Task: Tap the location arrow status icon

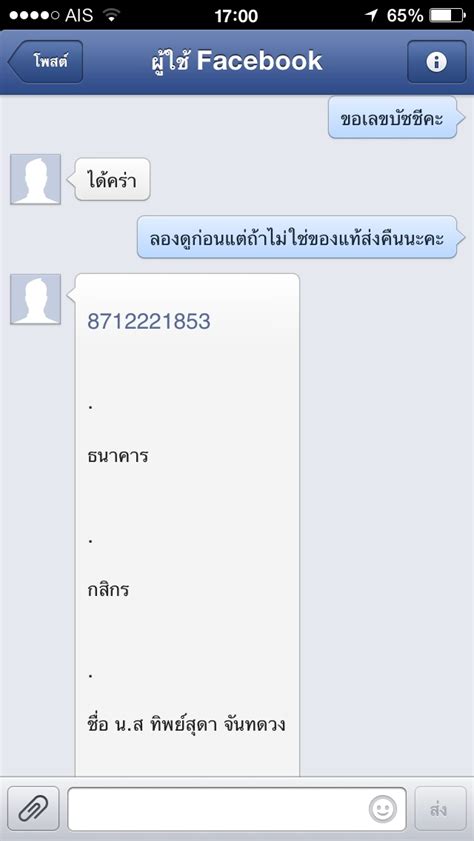Action: point(372,16)
